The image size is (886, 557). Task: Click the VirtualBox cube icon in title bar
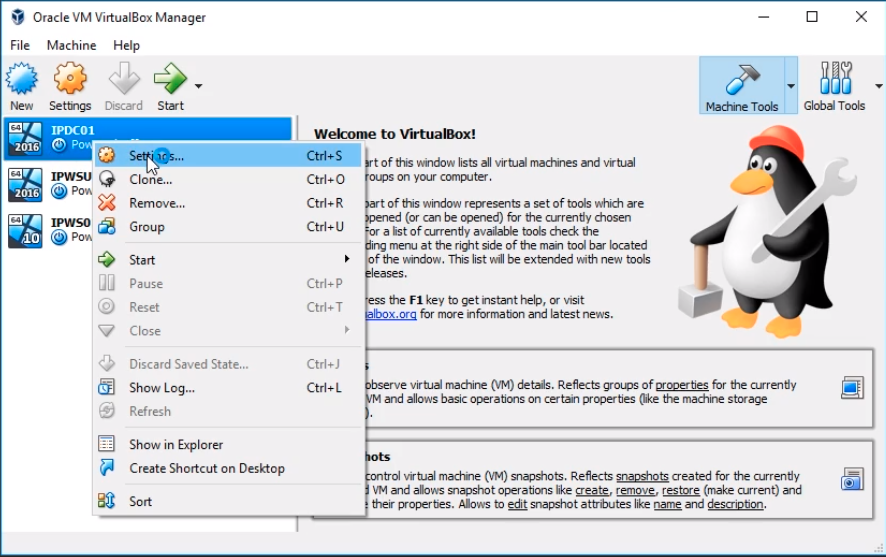(x=18, y=17)
